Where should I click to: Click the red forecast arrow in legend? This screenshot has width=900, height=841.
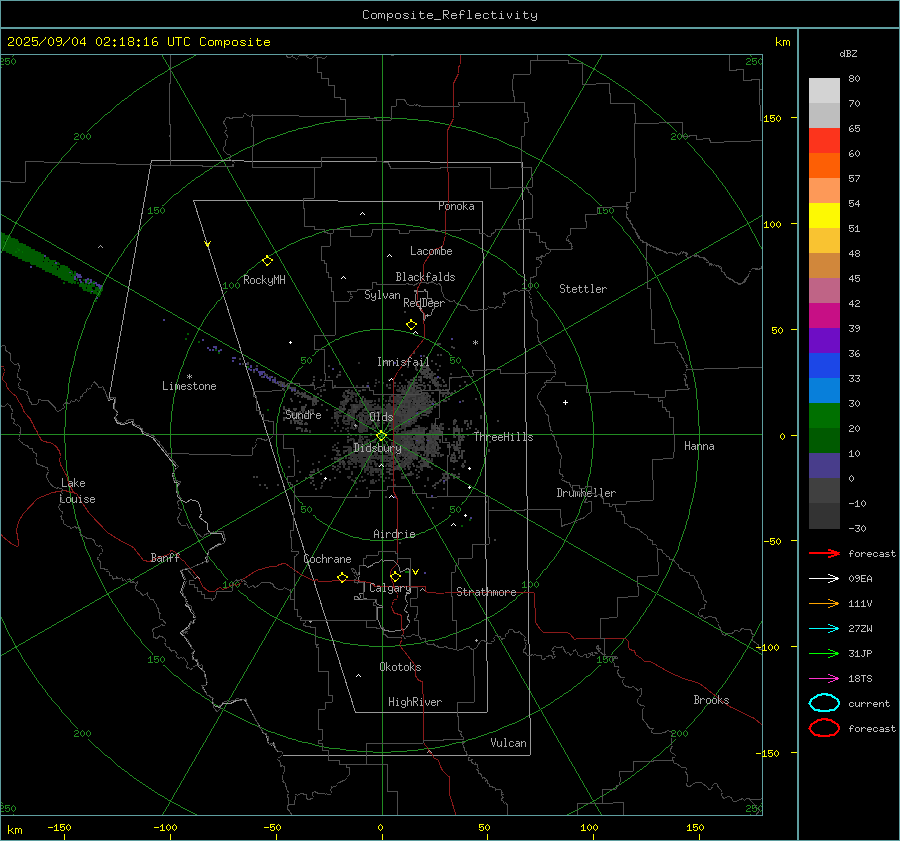pyautogui.click(x=824, y=553)
